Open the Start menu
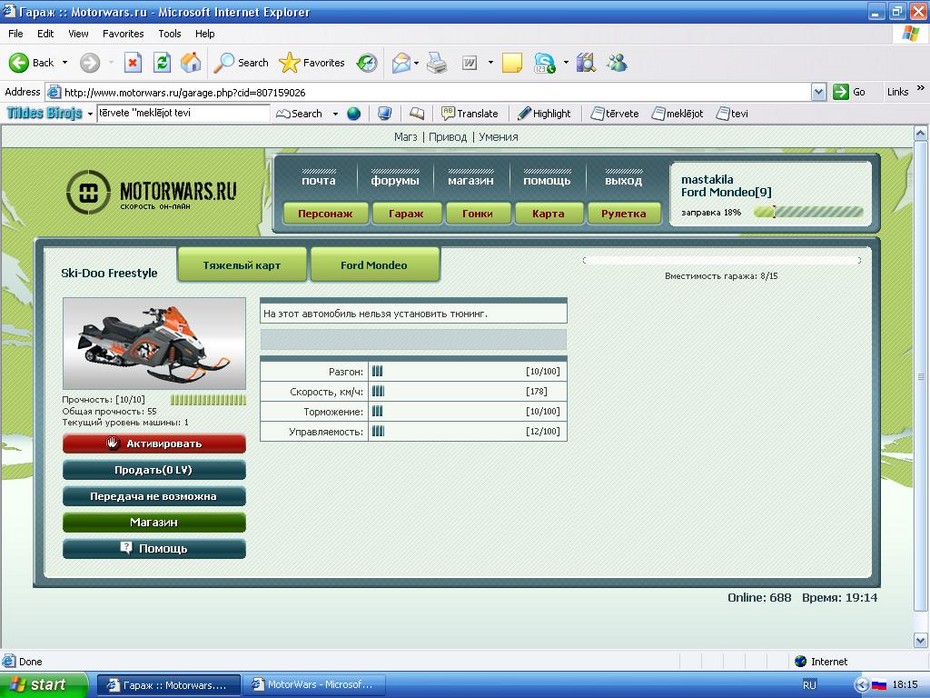The height and width of the screenshot is (698, 930). 44,685
